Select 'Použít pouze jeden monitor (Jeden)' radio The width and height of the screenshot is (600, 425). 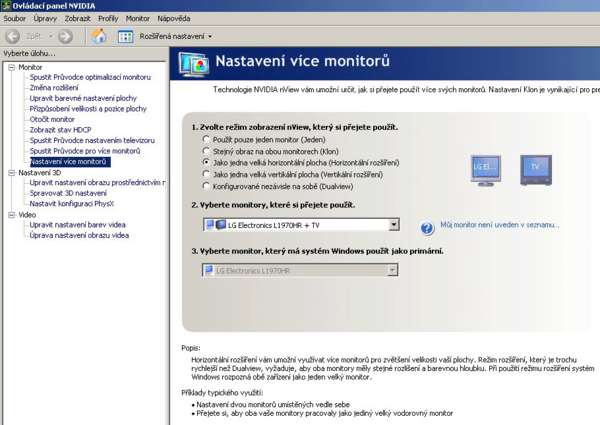coord(206,139)
